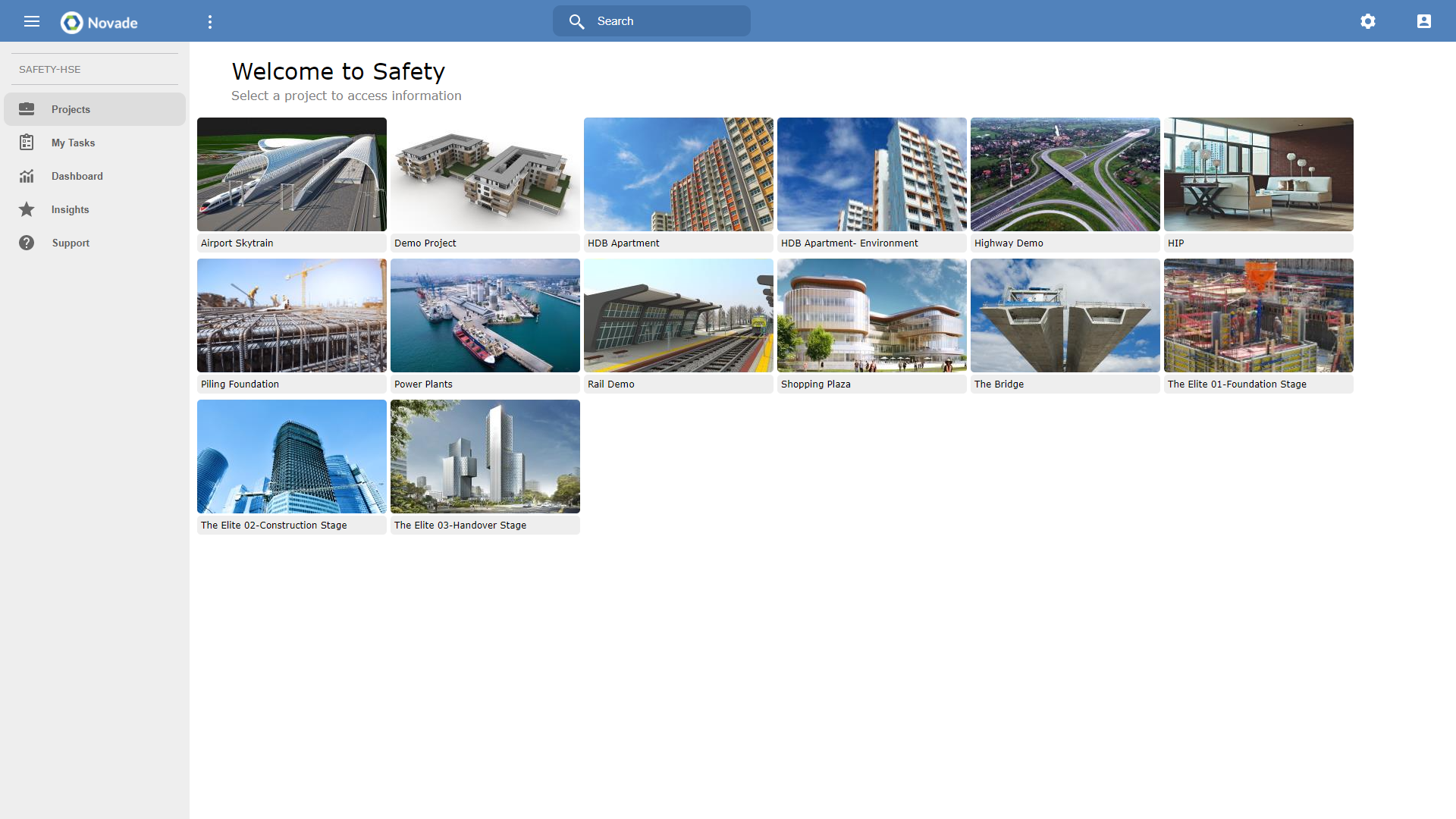The width and height of the screenshot is (1456, 819).
Task: Open the three-dot more options menu
Action: coord(210,22)
